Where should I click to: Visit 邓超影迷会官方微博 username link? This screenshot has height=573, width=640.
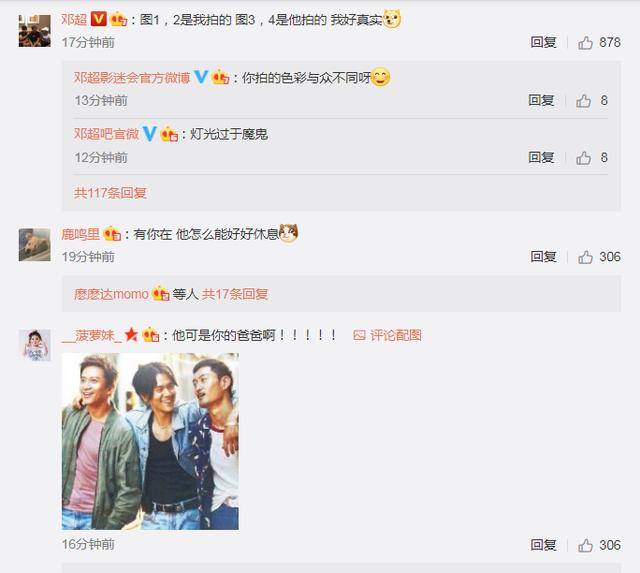tap(132, 78)
